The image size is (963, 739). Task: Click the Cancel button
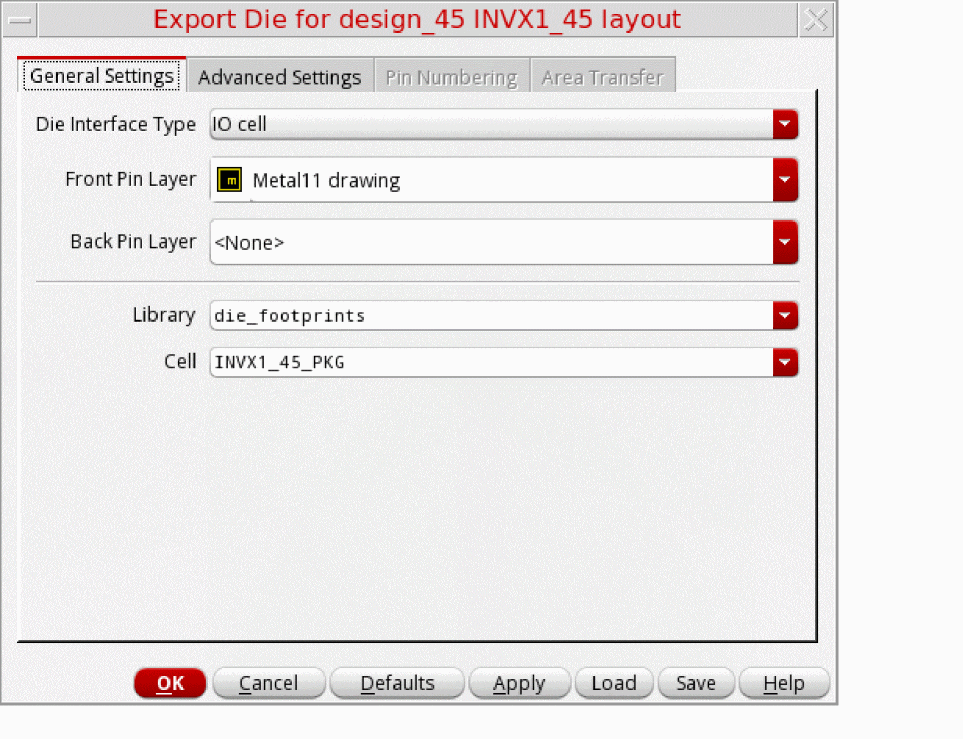[x=268, y=683]
